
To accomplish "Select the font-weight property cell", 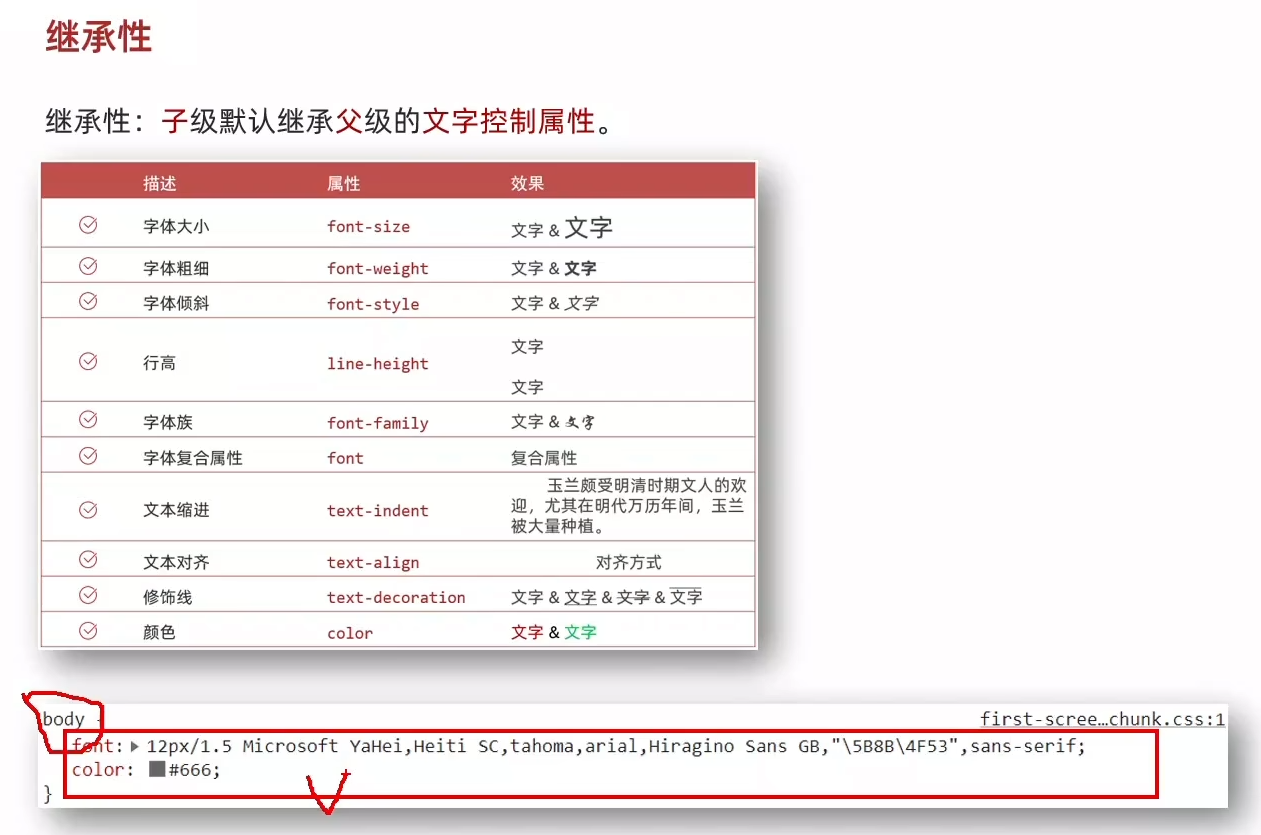I will pos(377,268).
